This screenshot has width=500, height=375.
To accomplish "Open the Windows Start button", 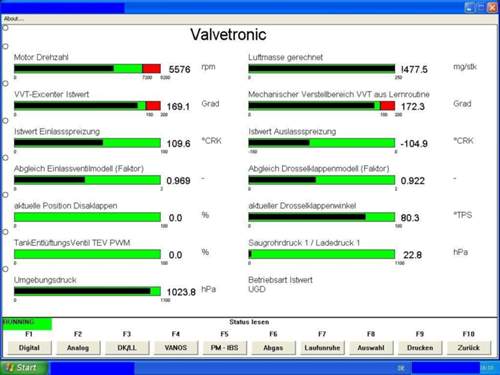I will click(23, 368).
